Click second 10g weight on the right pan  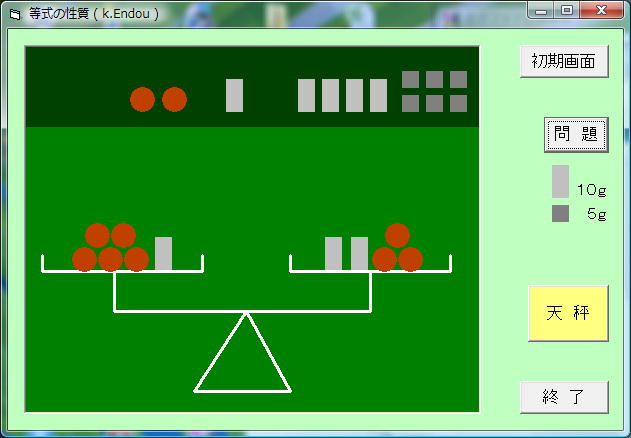point(359,254)
